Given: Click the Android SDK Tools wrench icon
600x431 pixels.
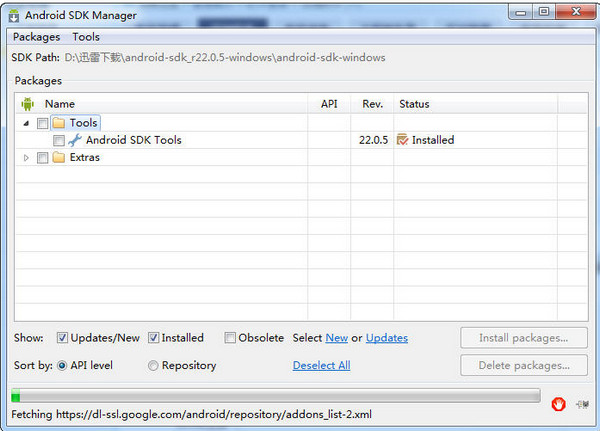Looking at the screenshot, I should 75,140.
